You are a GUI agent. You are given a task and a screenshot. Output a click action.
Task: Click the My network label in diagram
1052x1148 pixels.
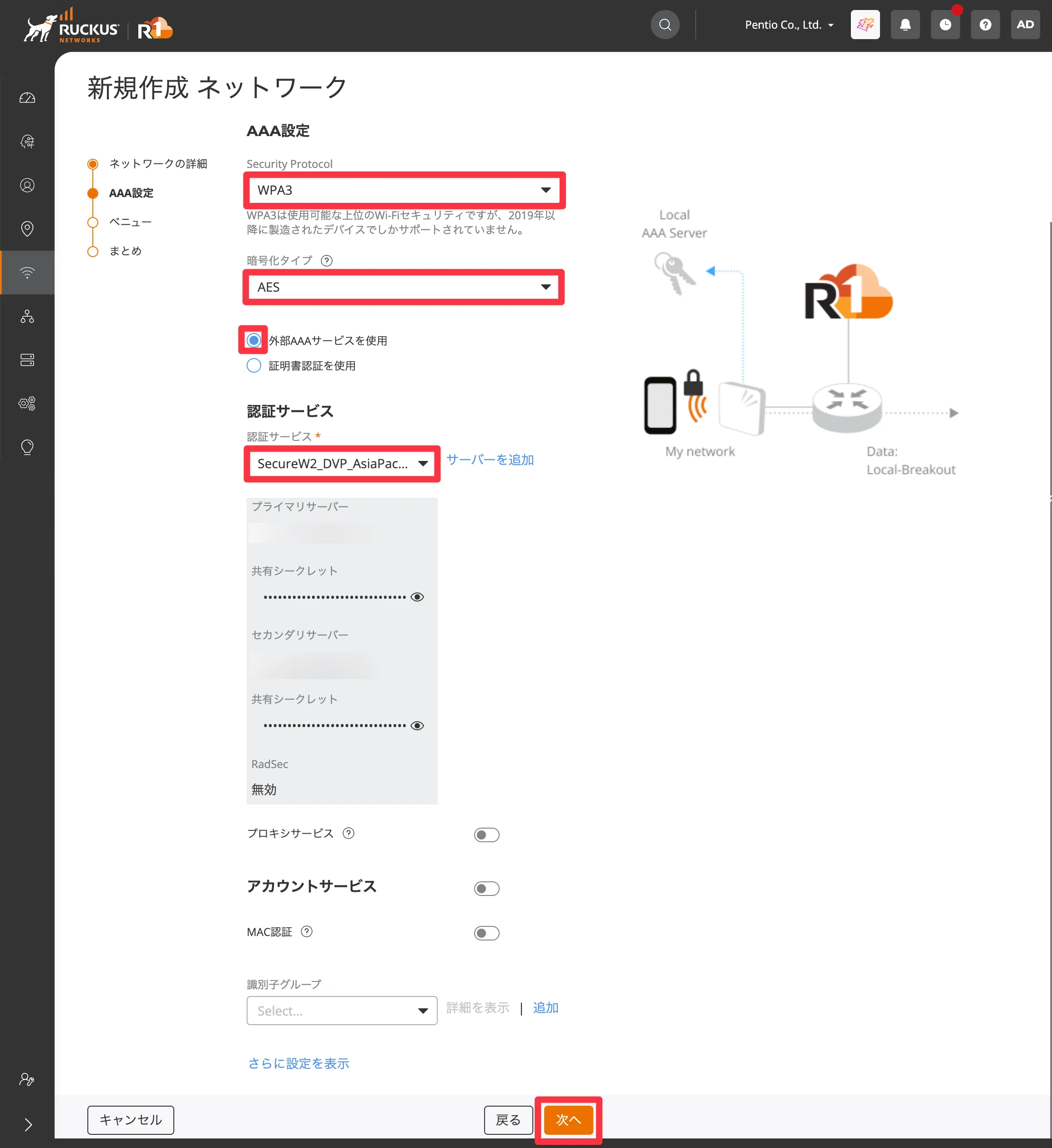point(700,451)
